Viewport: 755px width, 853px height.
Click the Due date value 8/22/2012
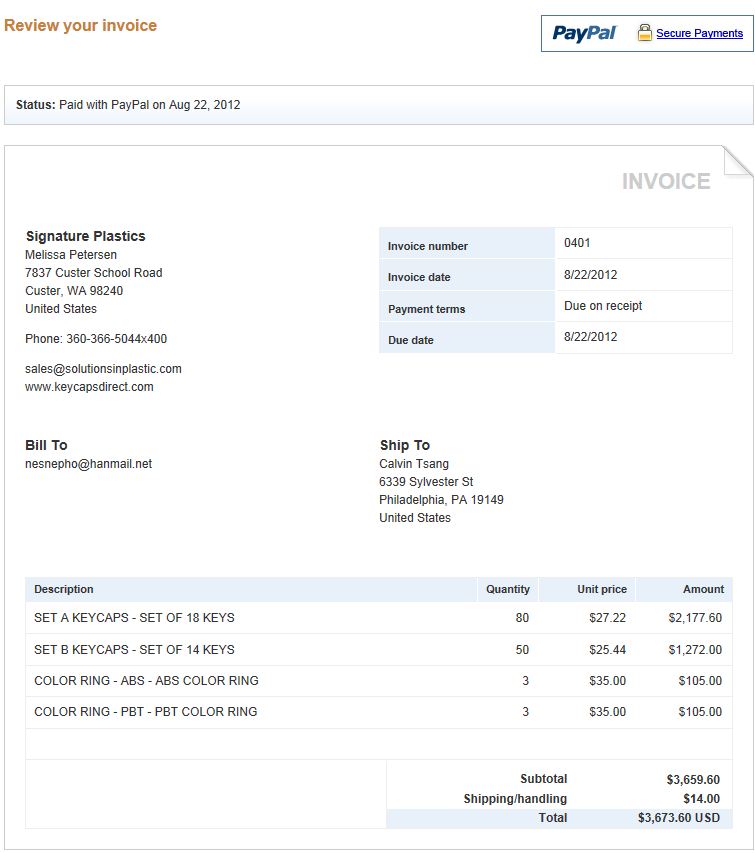pos(590,337)
